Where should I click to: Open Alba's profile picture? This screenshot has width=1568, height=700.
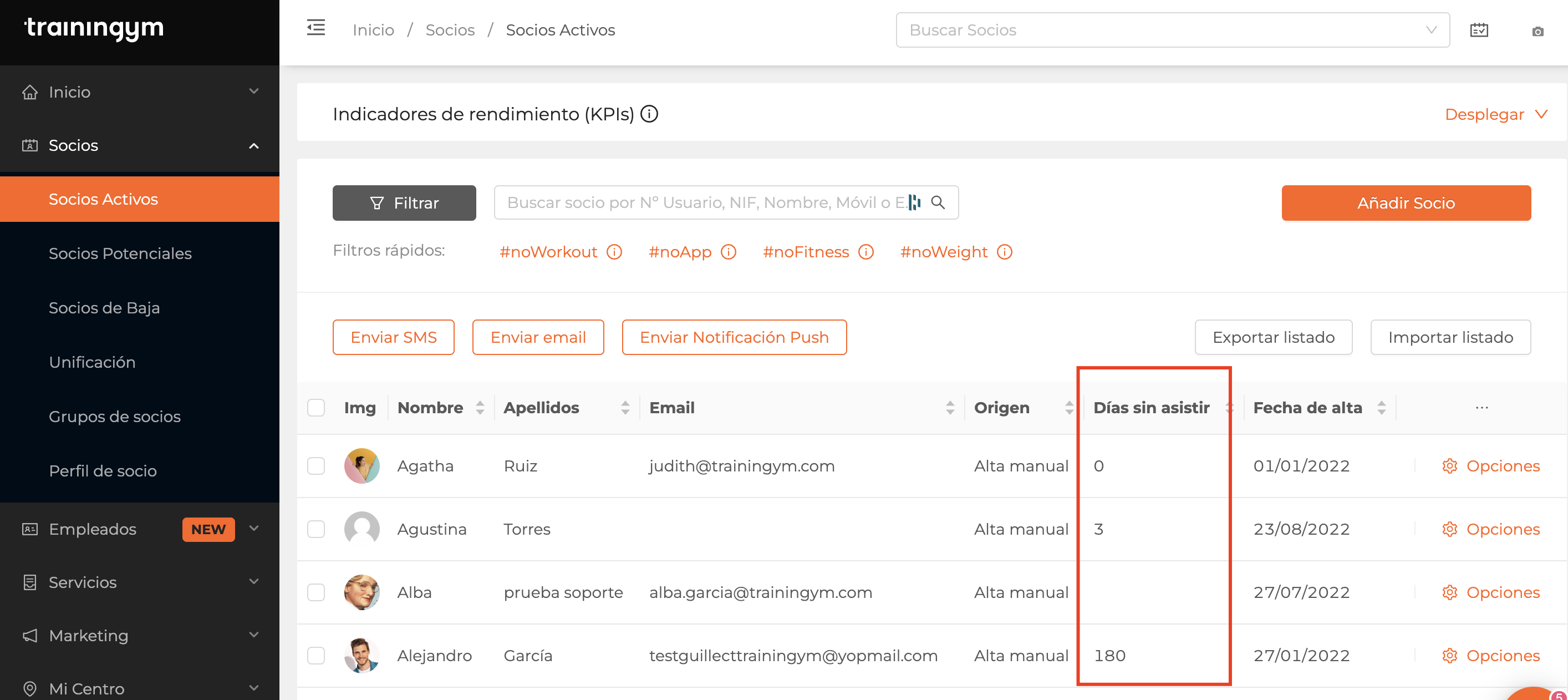pos(362,592)
